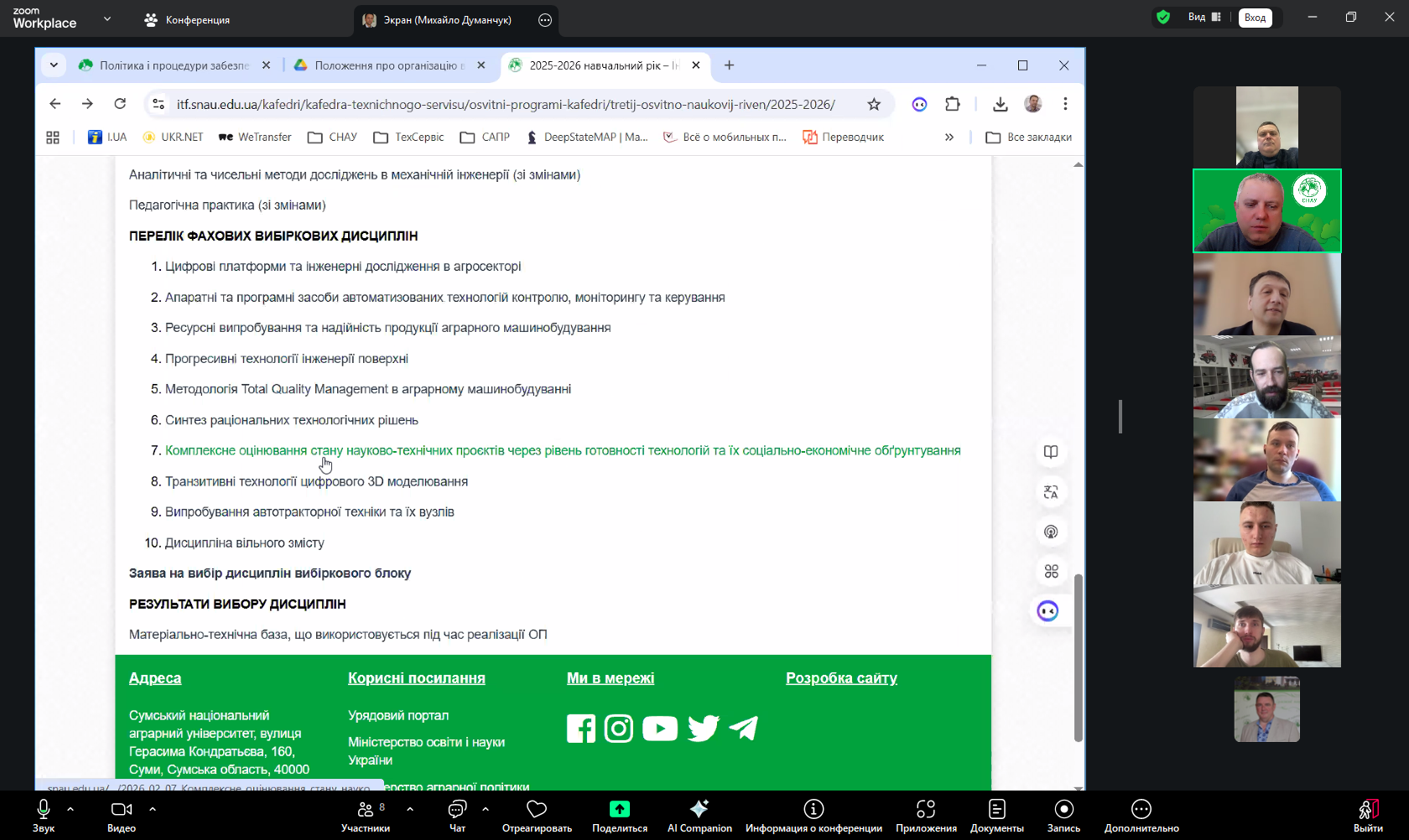Viewport: 1409px width, 840px height.
Task: Bookmark page with the star icon
Action: 874,104
